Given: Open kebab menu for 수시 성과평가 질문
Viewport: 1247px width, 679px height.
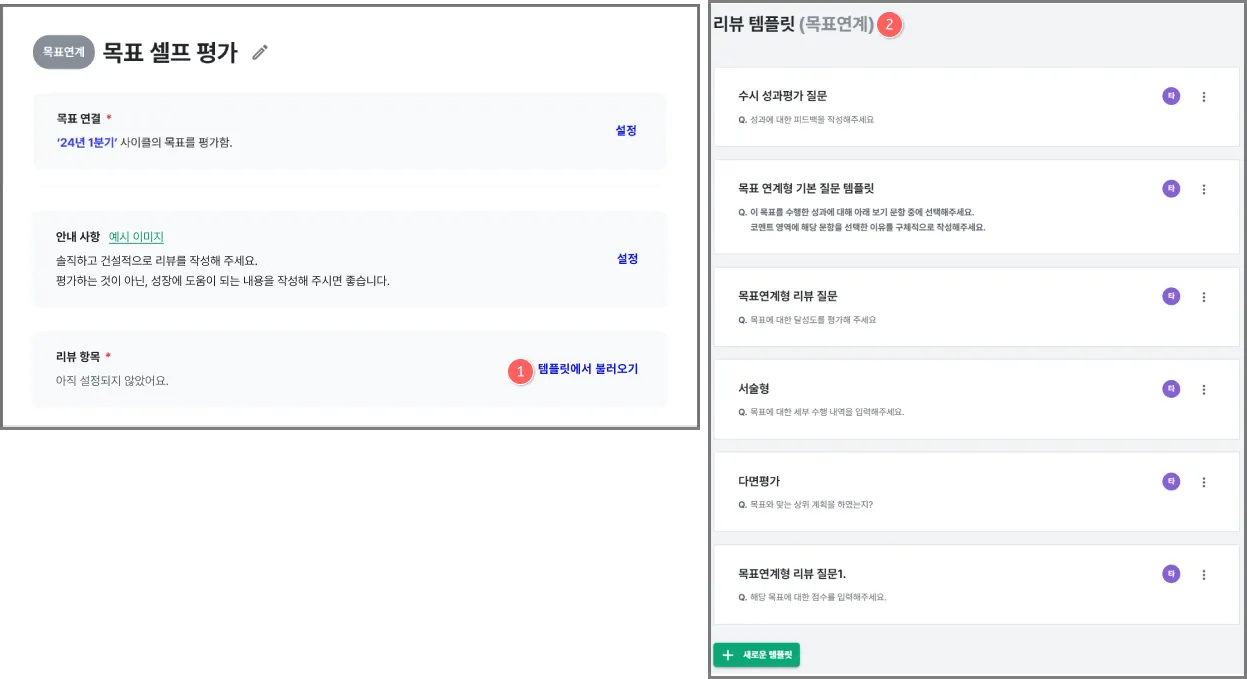Looking at the screenshot, I should [1204, 97].
